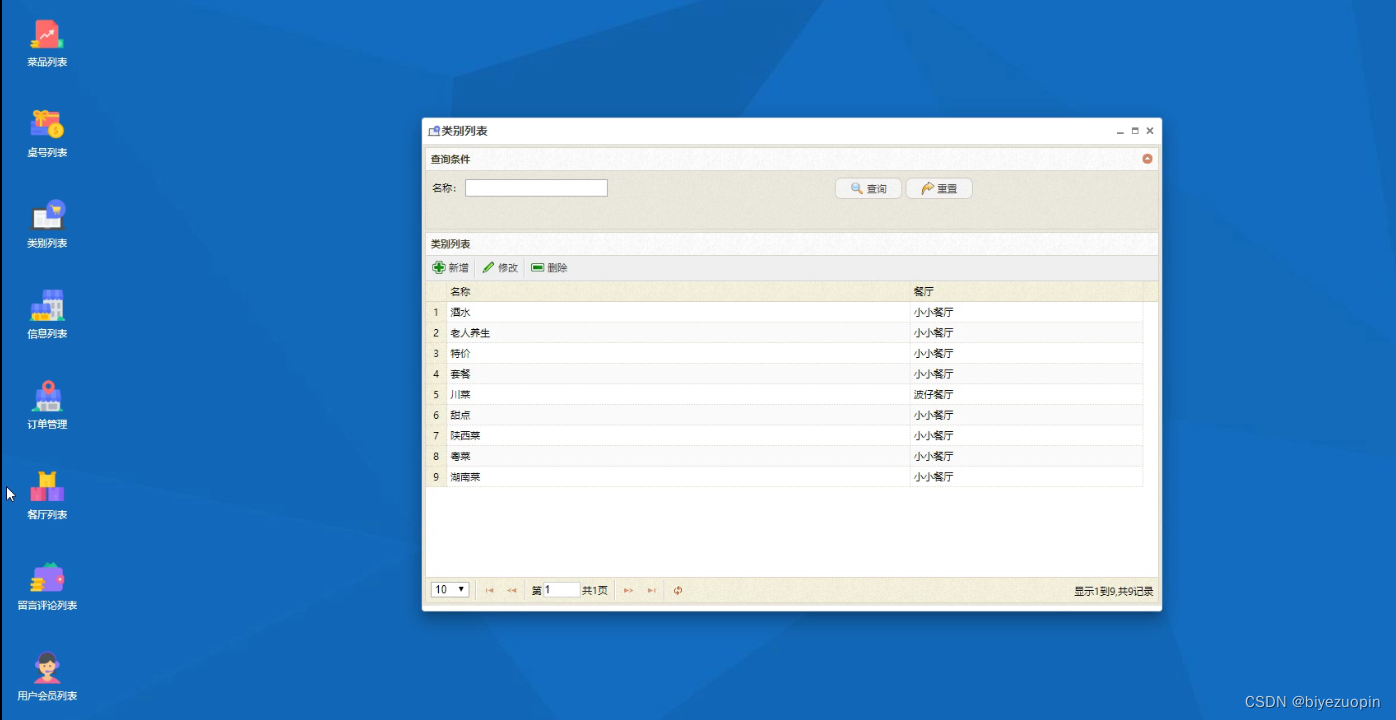Screen dimensions: 1396x720
Task: Click the 查询 search button
Action: click(868, 188)
